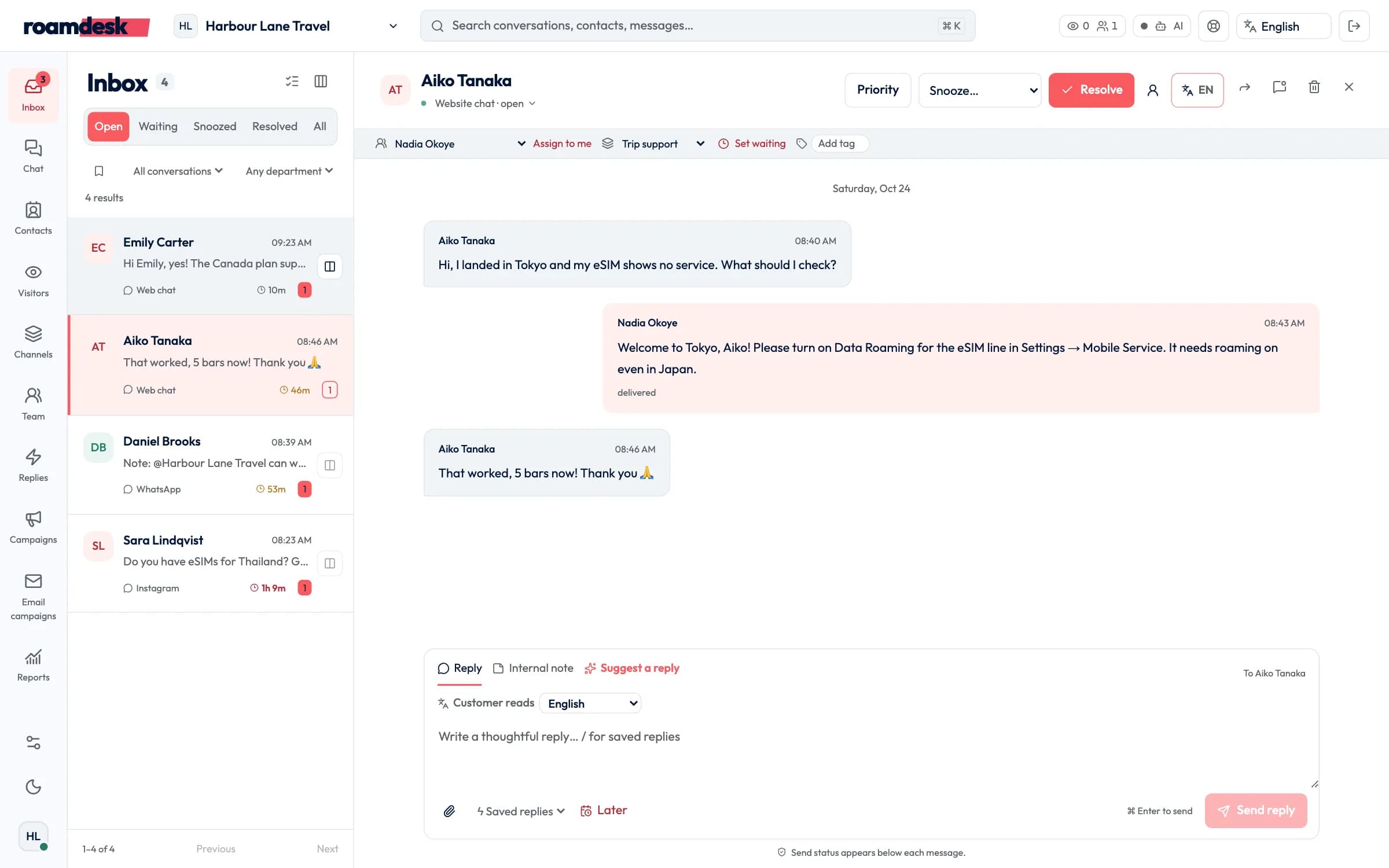The width and height of the screenshot is (1389, 868).
Task: Open the Any department dropdown
Action: pos(289,171)
